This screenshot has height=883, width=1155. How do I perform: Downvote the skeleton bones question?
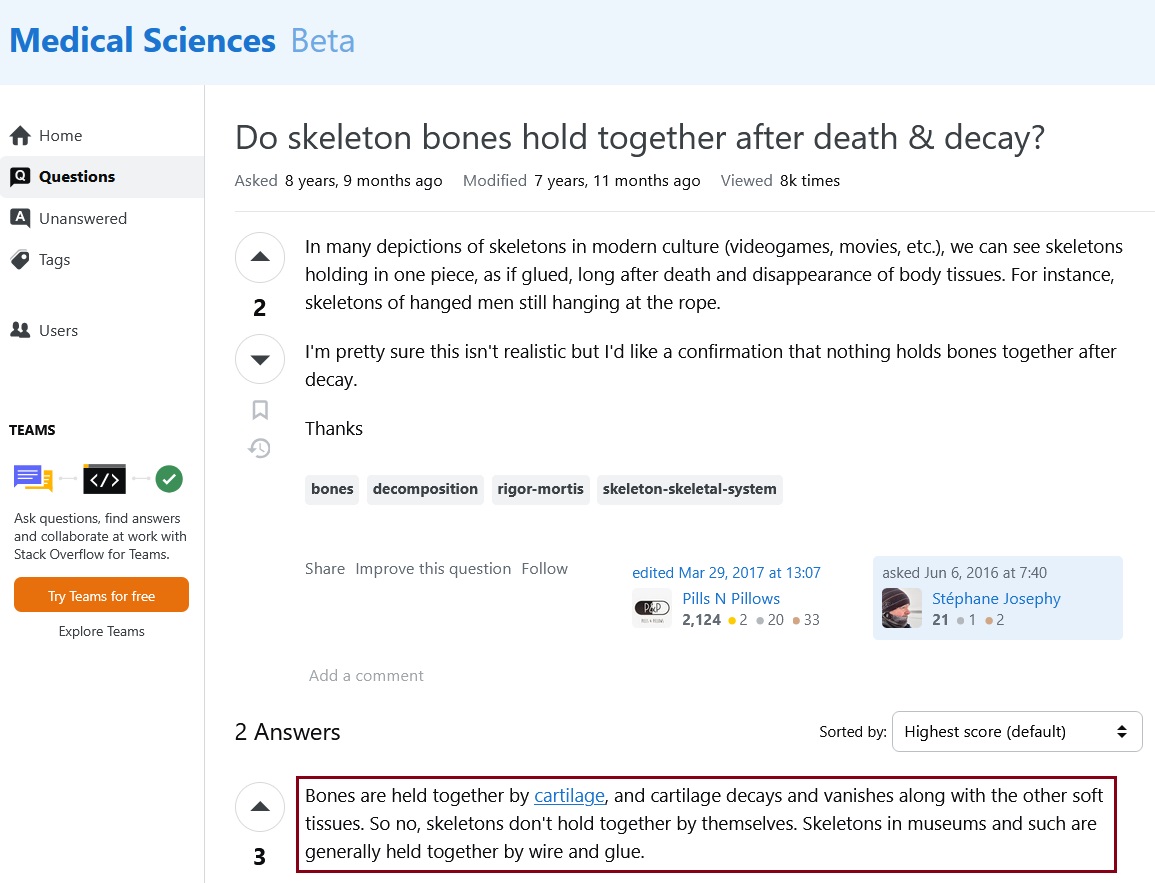click(x=260, y=359)
